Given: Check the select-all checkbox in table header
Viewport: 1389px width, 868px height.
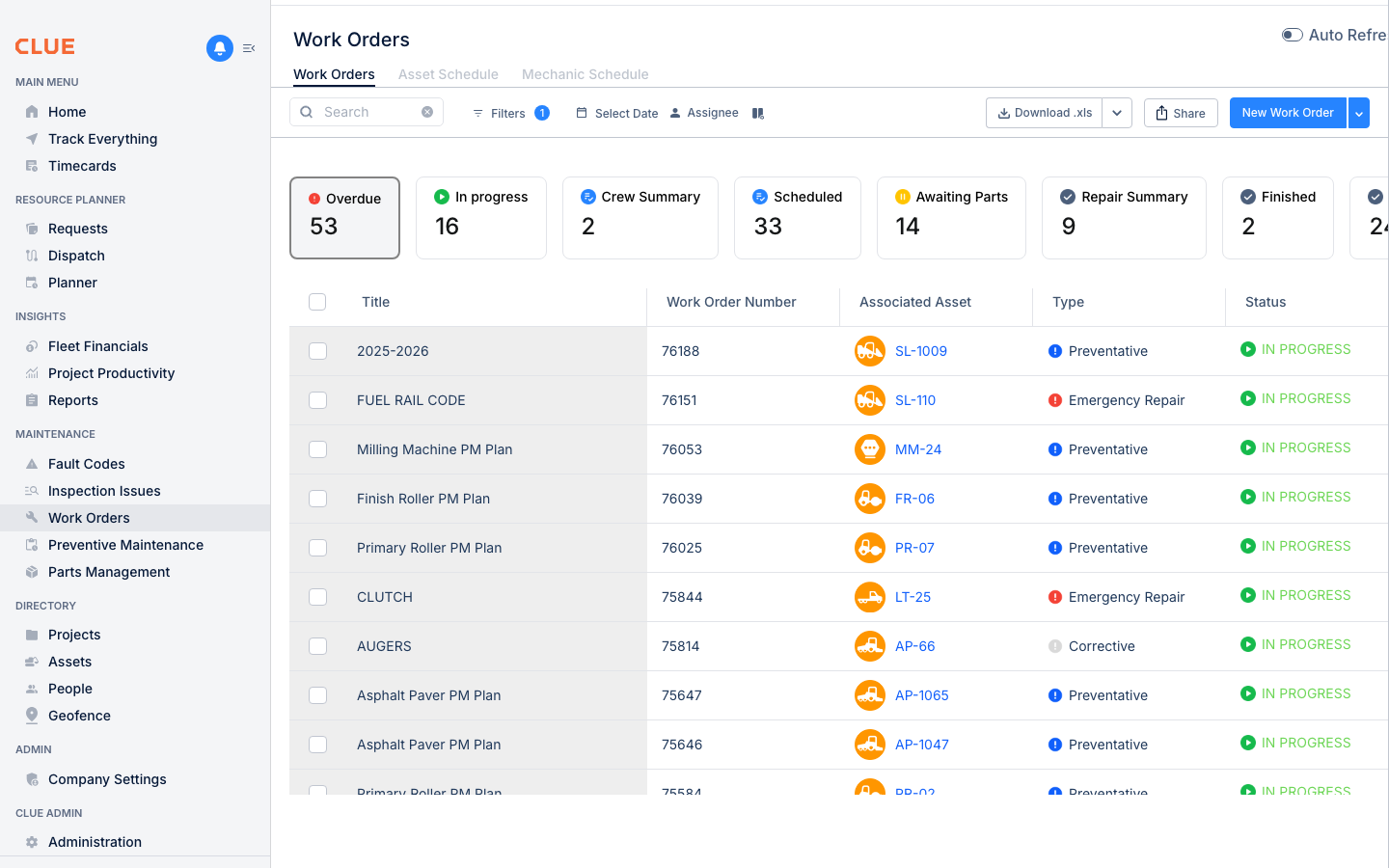Looking at the screenshot, I should (317, 301).
